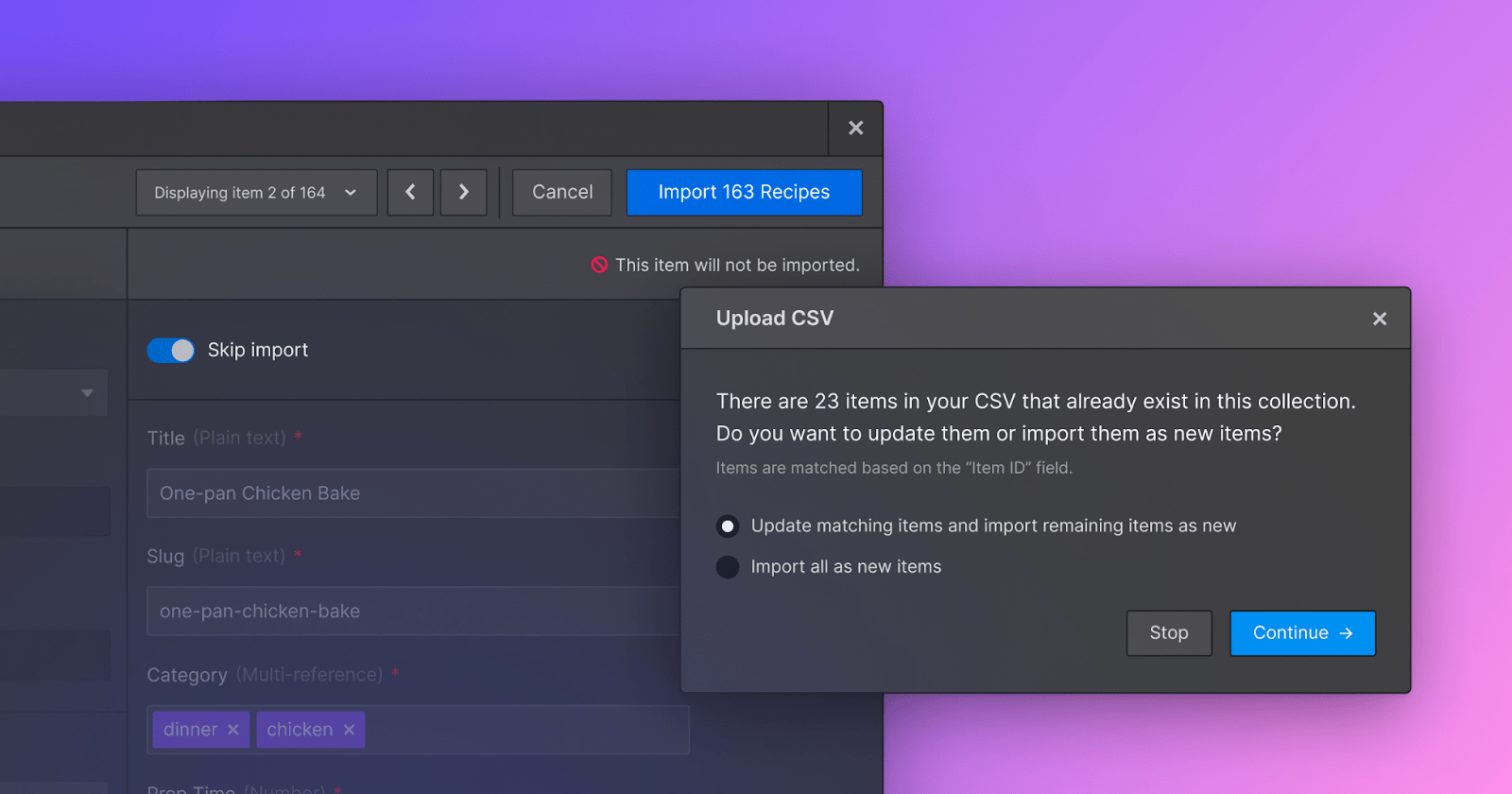This screenshot has width=1512, height=794.
Task: Close the import panel with X
Action: tap(855, 128)
